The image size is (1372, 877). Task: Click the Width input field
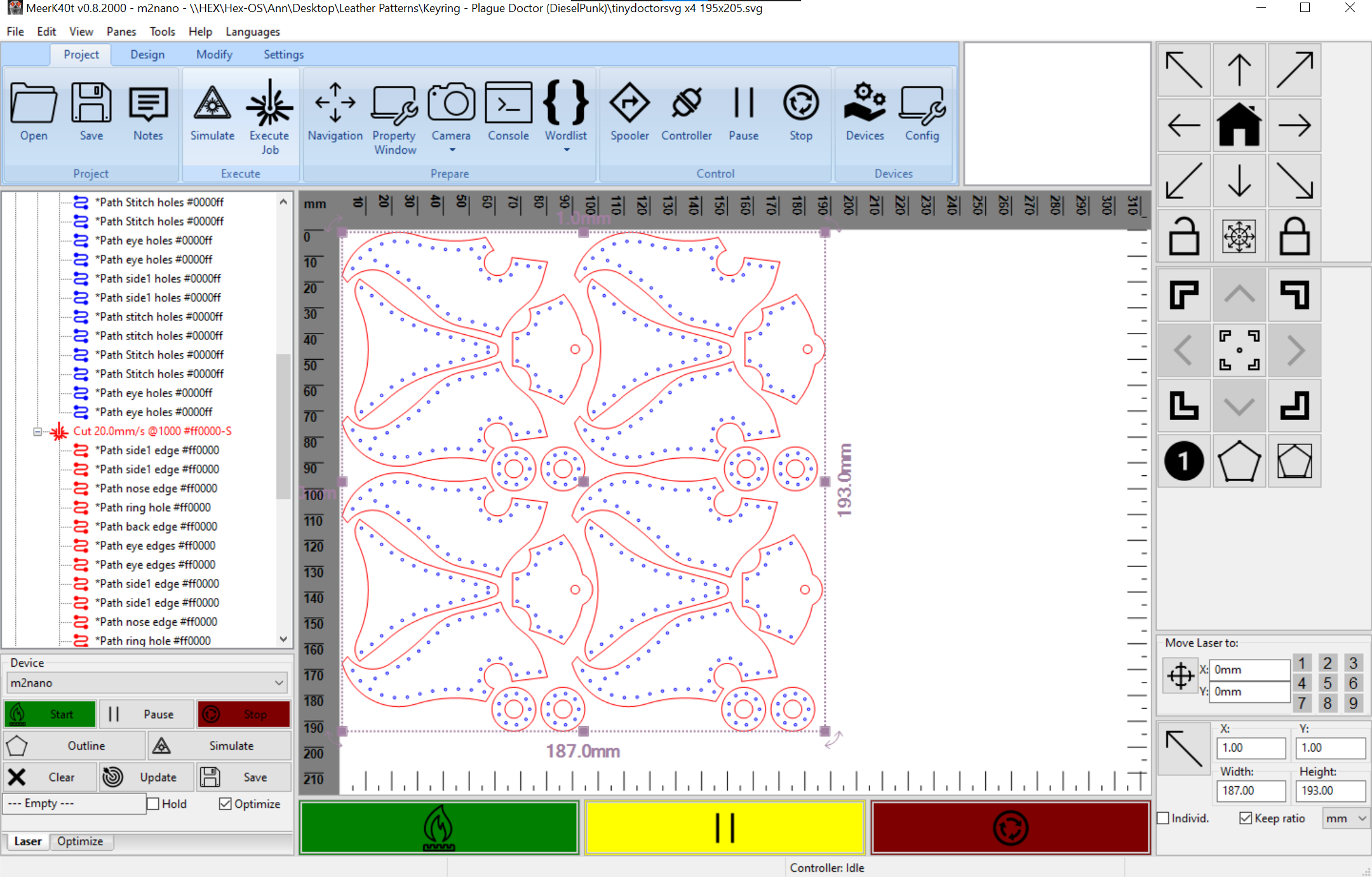(x=1250, y=791)
